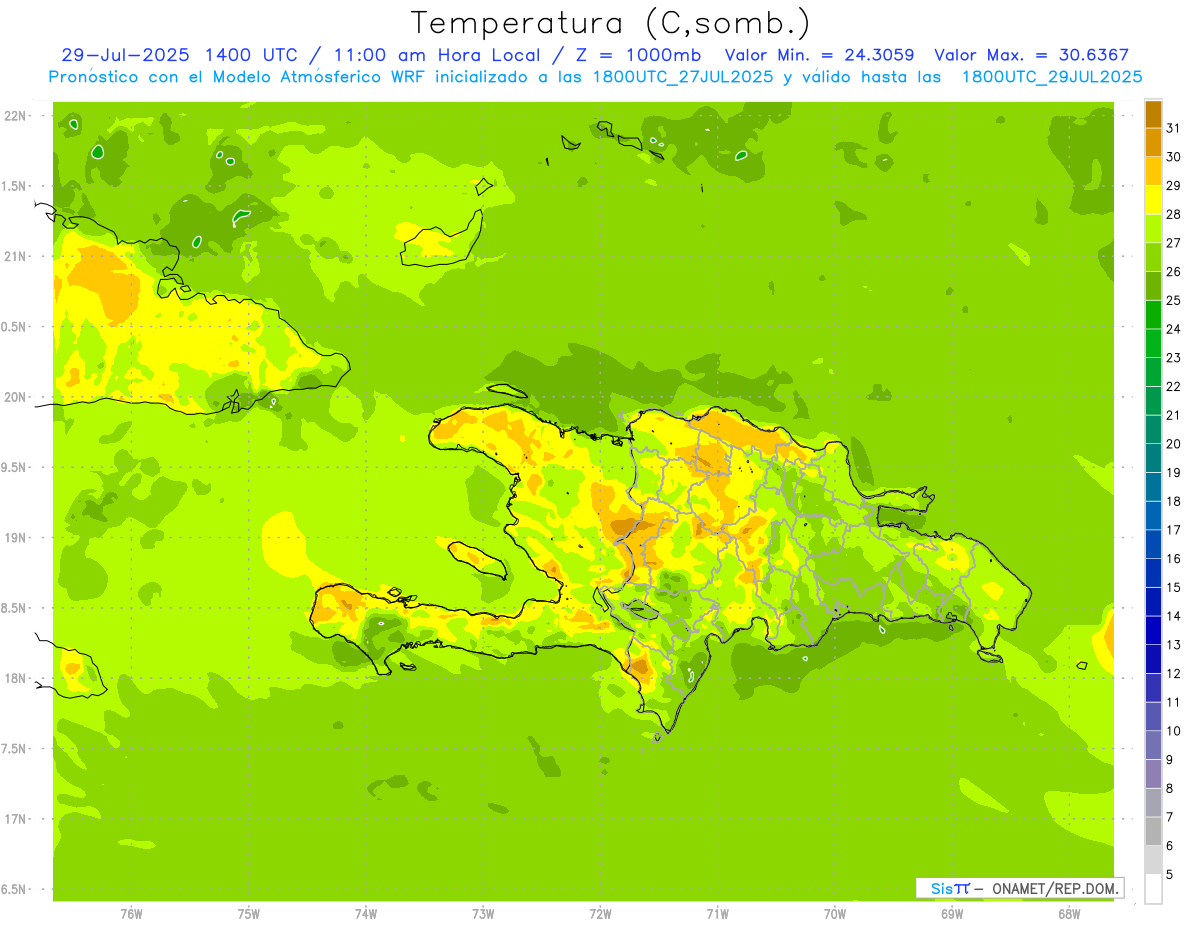
Task: Click the "71W" longitude axis label
Action: [x=717, y=914]
